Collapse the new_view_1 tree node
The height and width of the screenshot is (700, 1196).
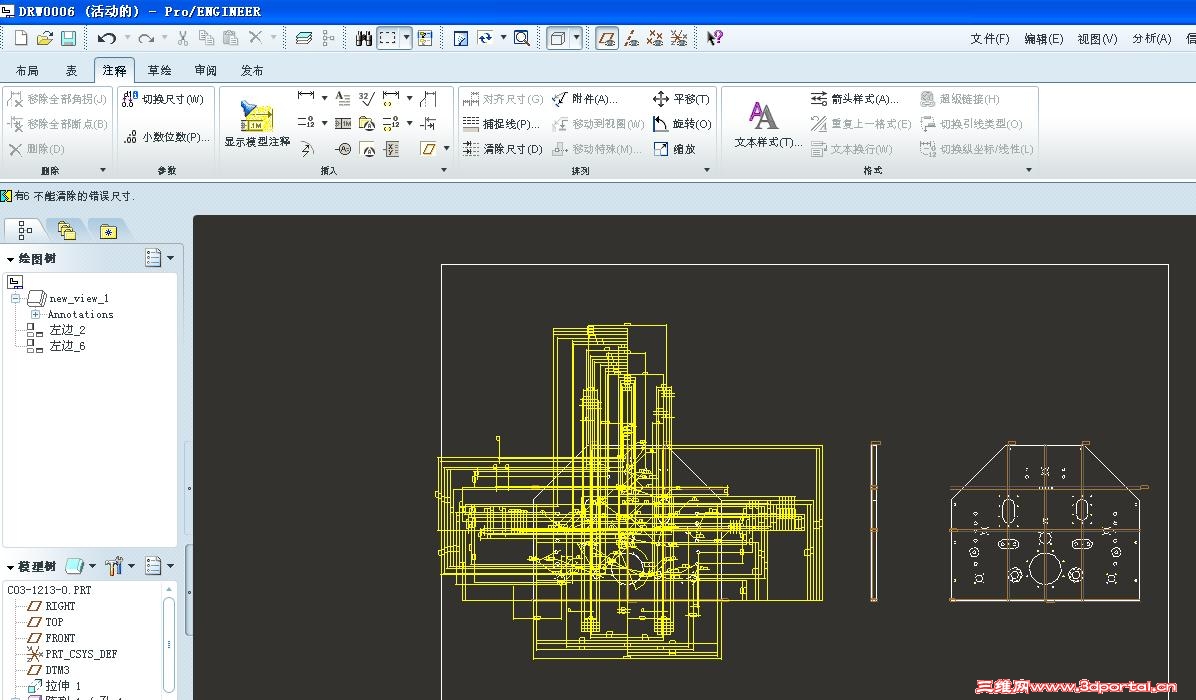click(15, 298)
